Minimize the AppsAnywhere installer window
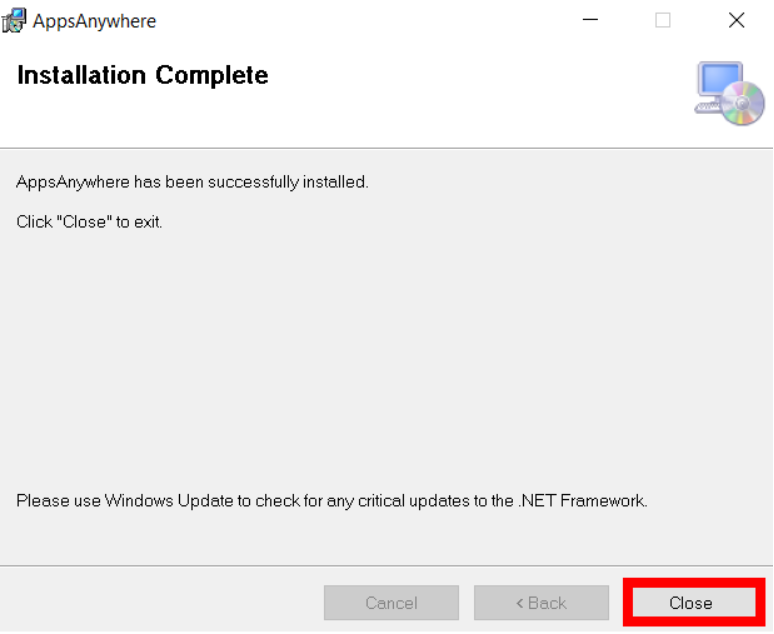774x634 pixels. (590, 20)
